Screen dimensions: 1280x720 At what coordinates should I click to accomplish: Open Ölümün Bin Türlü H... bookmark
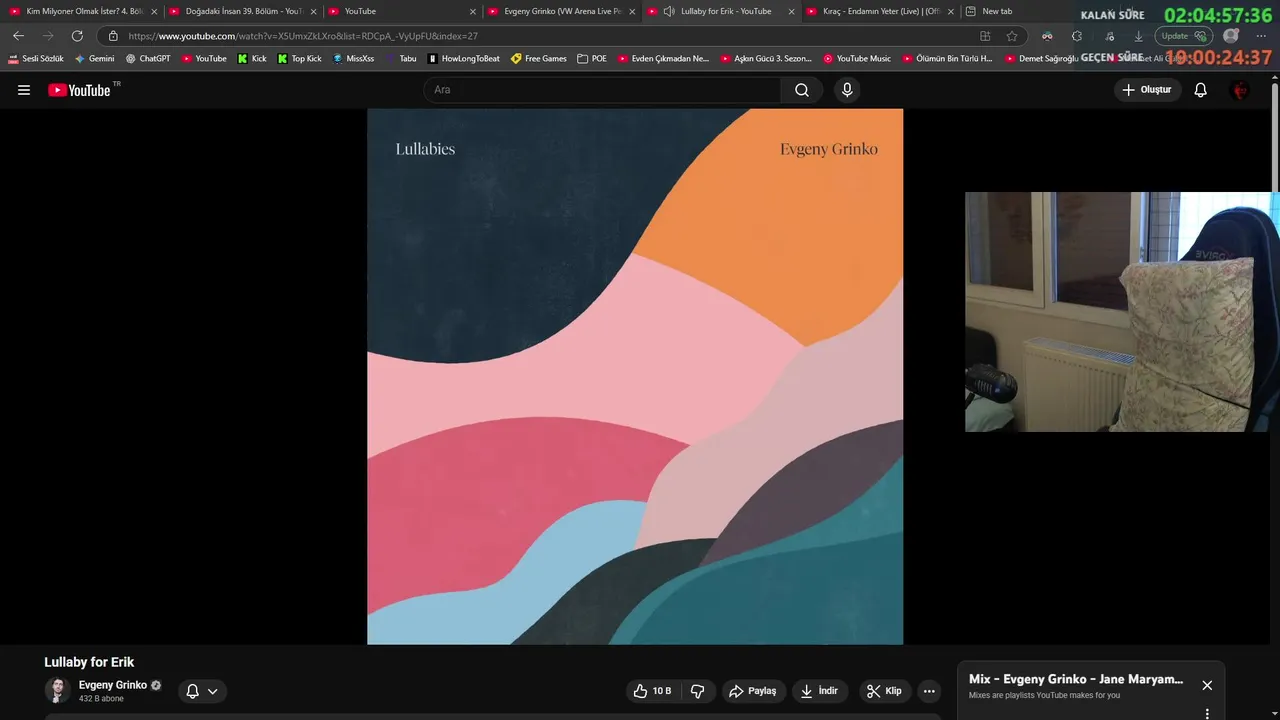(x=948, y=59)
